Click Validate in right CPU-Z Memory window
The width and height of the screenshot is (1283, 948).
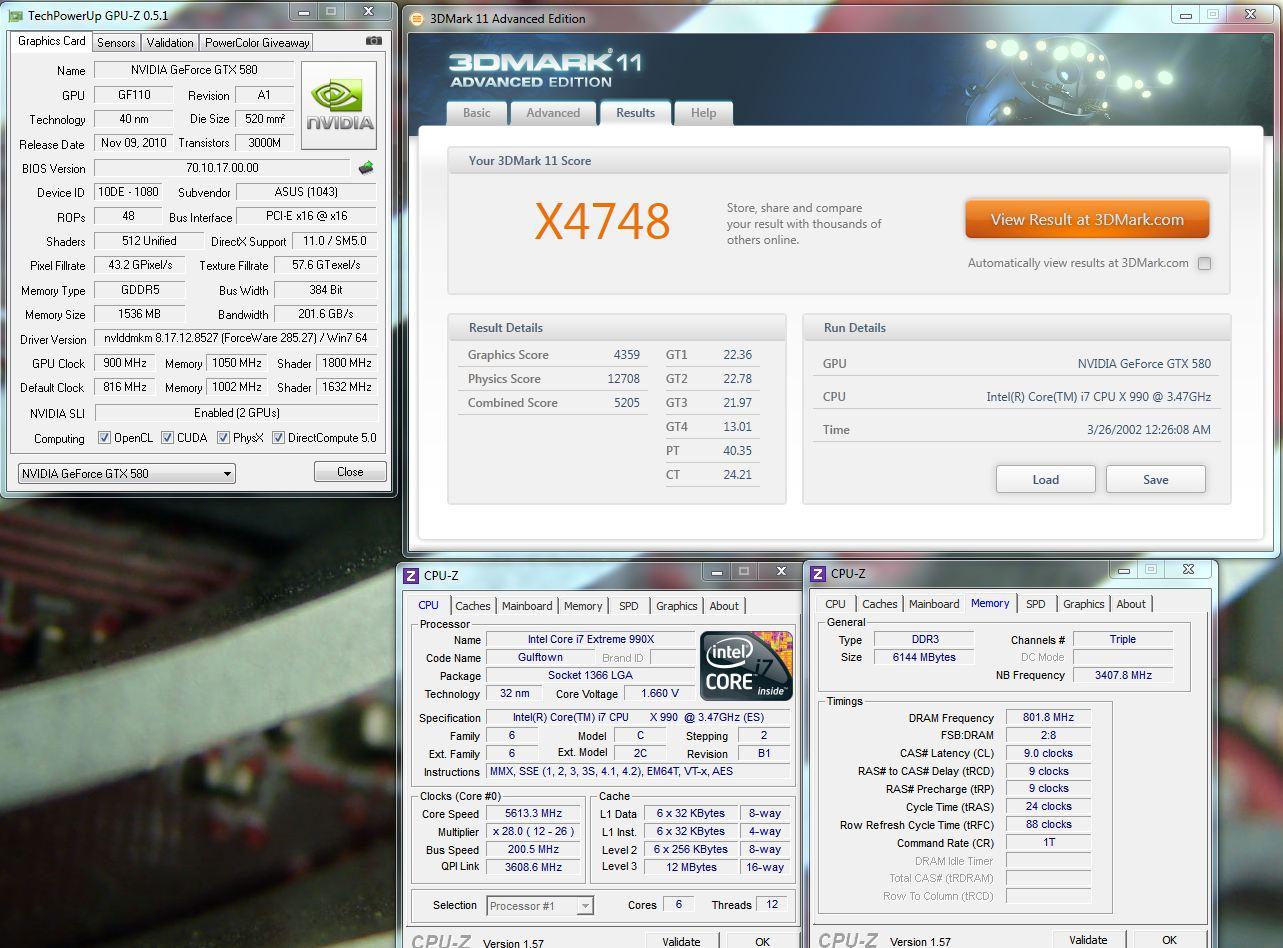[1088, 940]
